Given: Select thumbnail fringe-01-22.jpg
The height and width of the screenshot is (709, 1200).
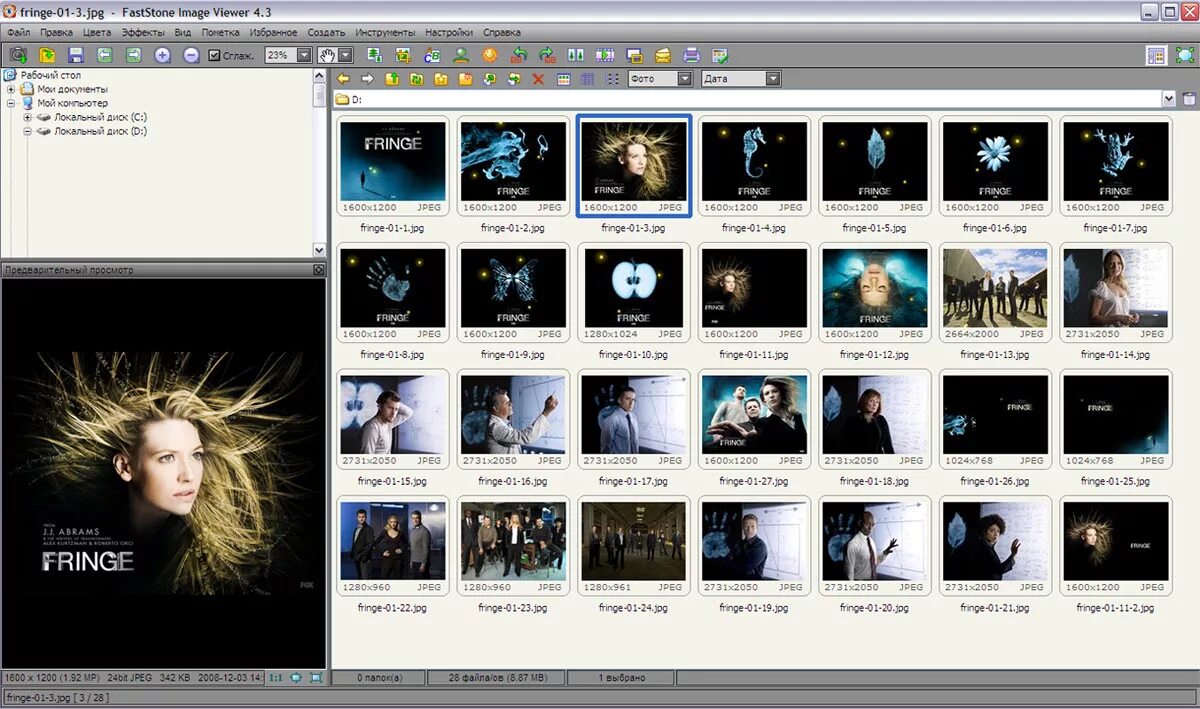Looking at the screenshot, I should (x=392, y=547).
